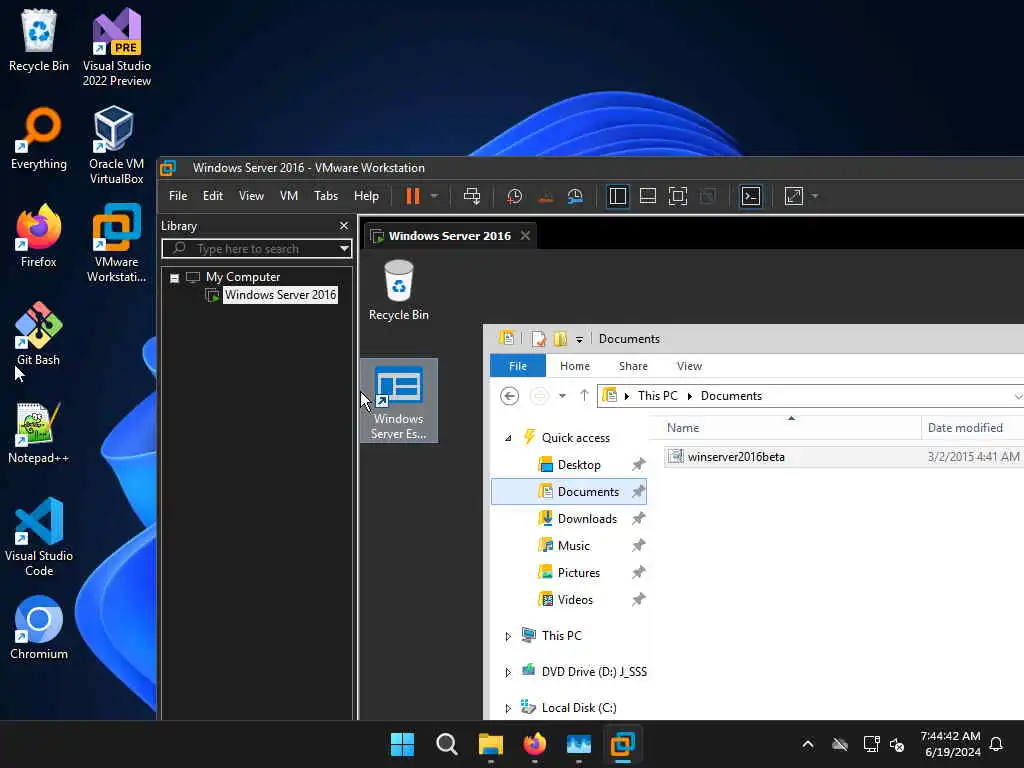Click the Explorer forward arrow
Viewport: 1024px width, 768px height.
pos(539,396)
